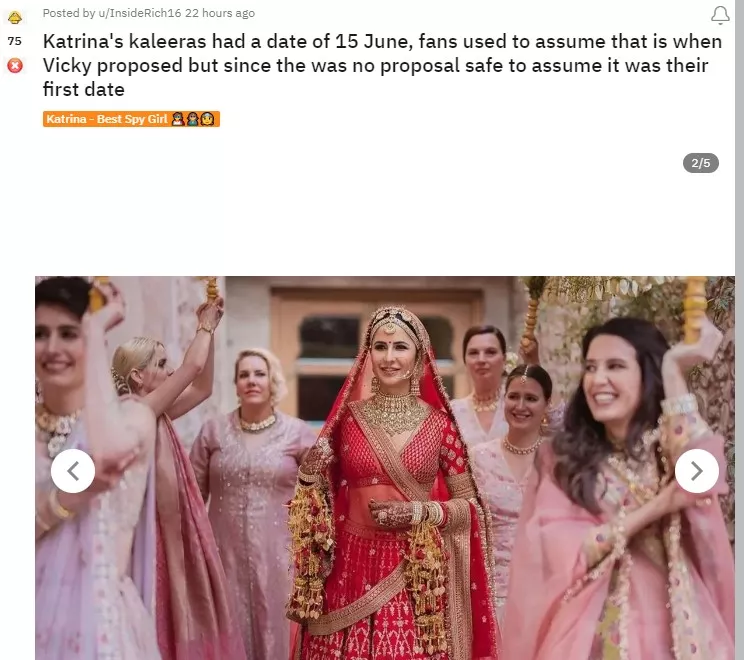The width and height of the screenshot is (744, 660).
Task: Open the wedding photo in the gallery
Action: [385, 468]
